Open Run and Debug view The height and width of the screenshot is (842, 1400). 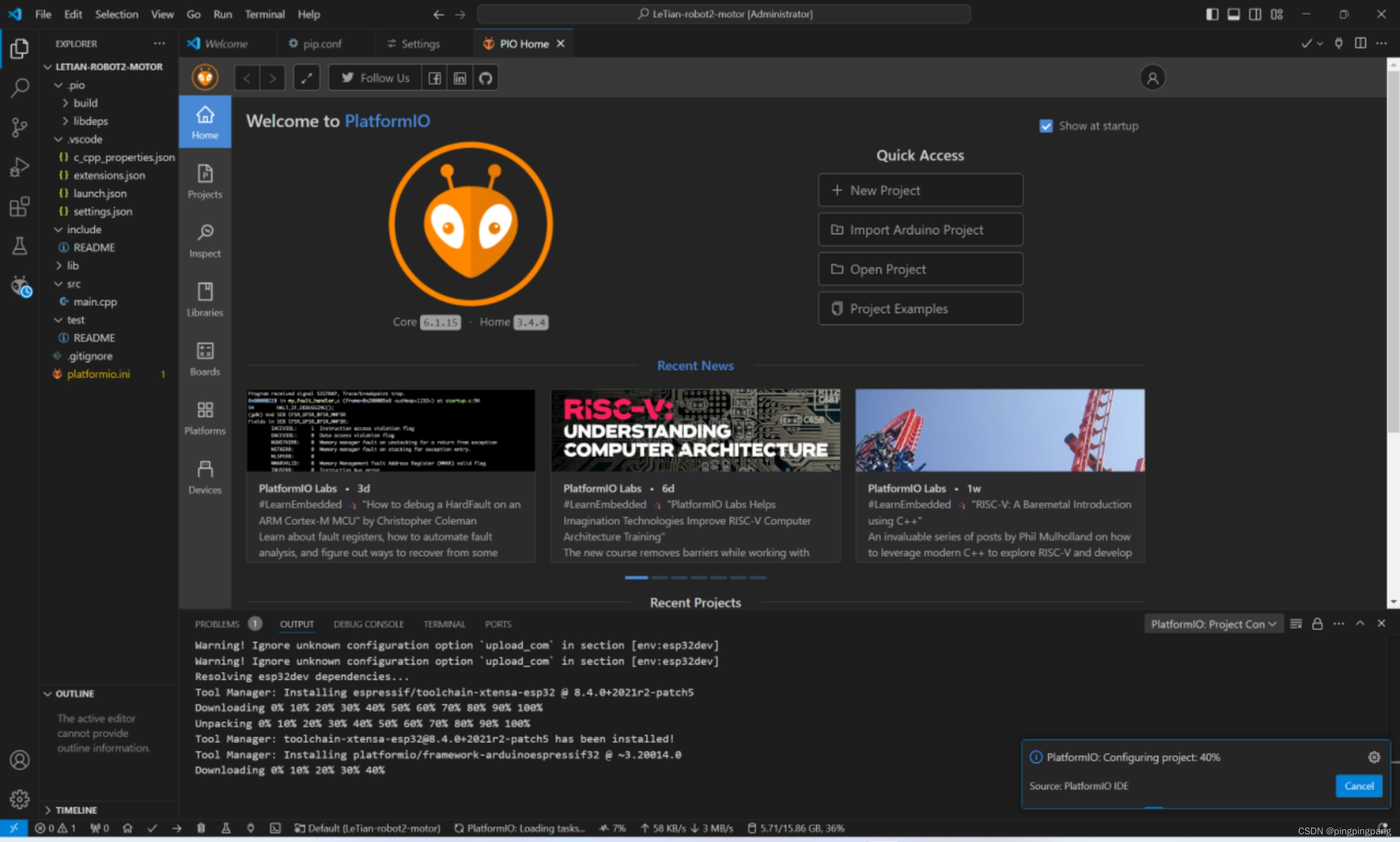(19, 167)
